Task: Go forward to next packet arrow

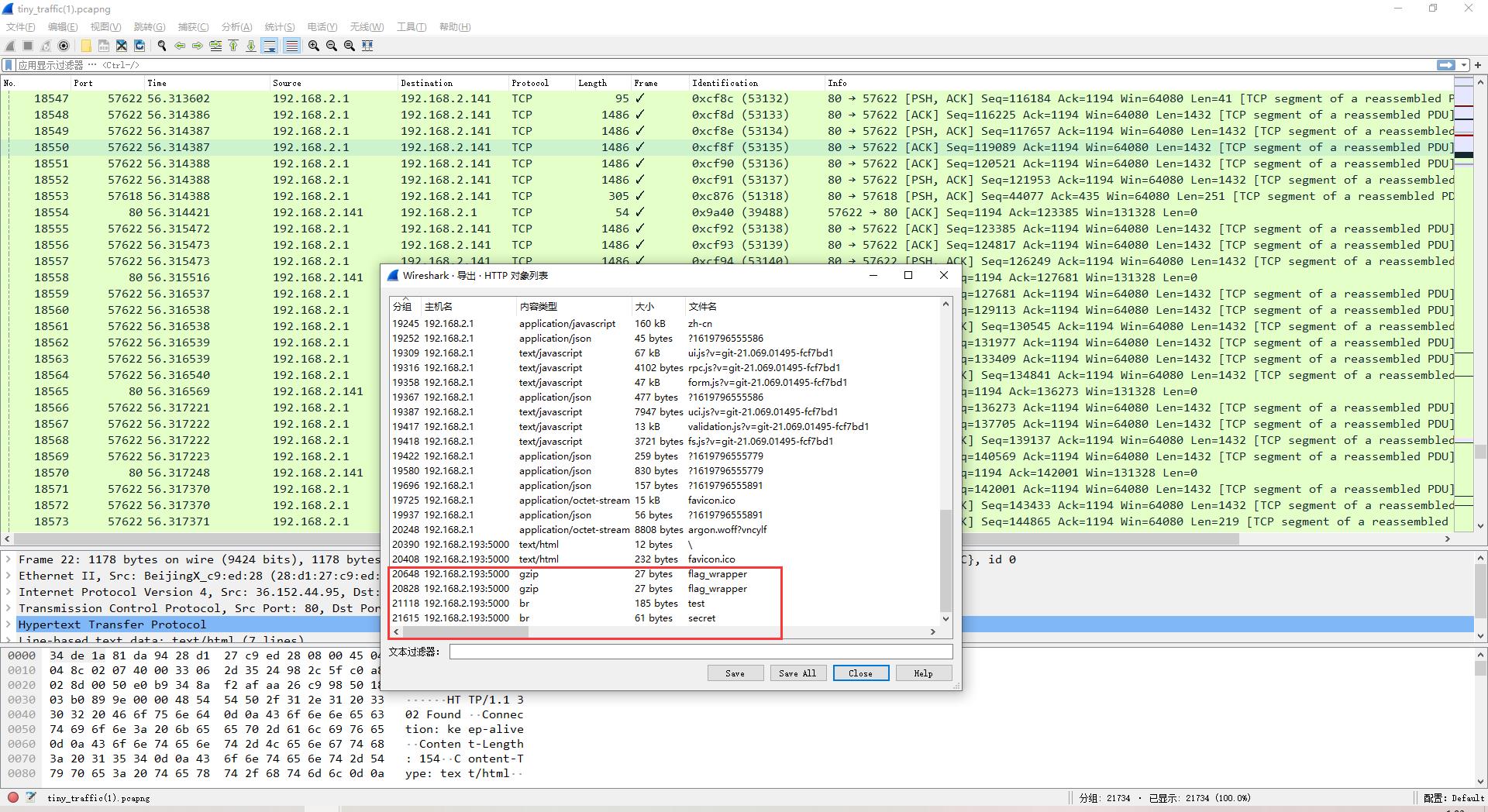Action: tap(198, 46)
